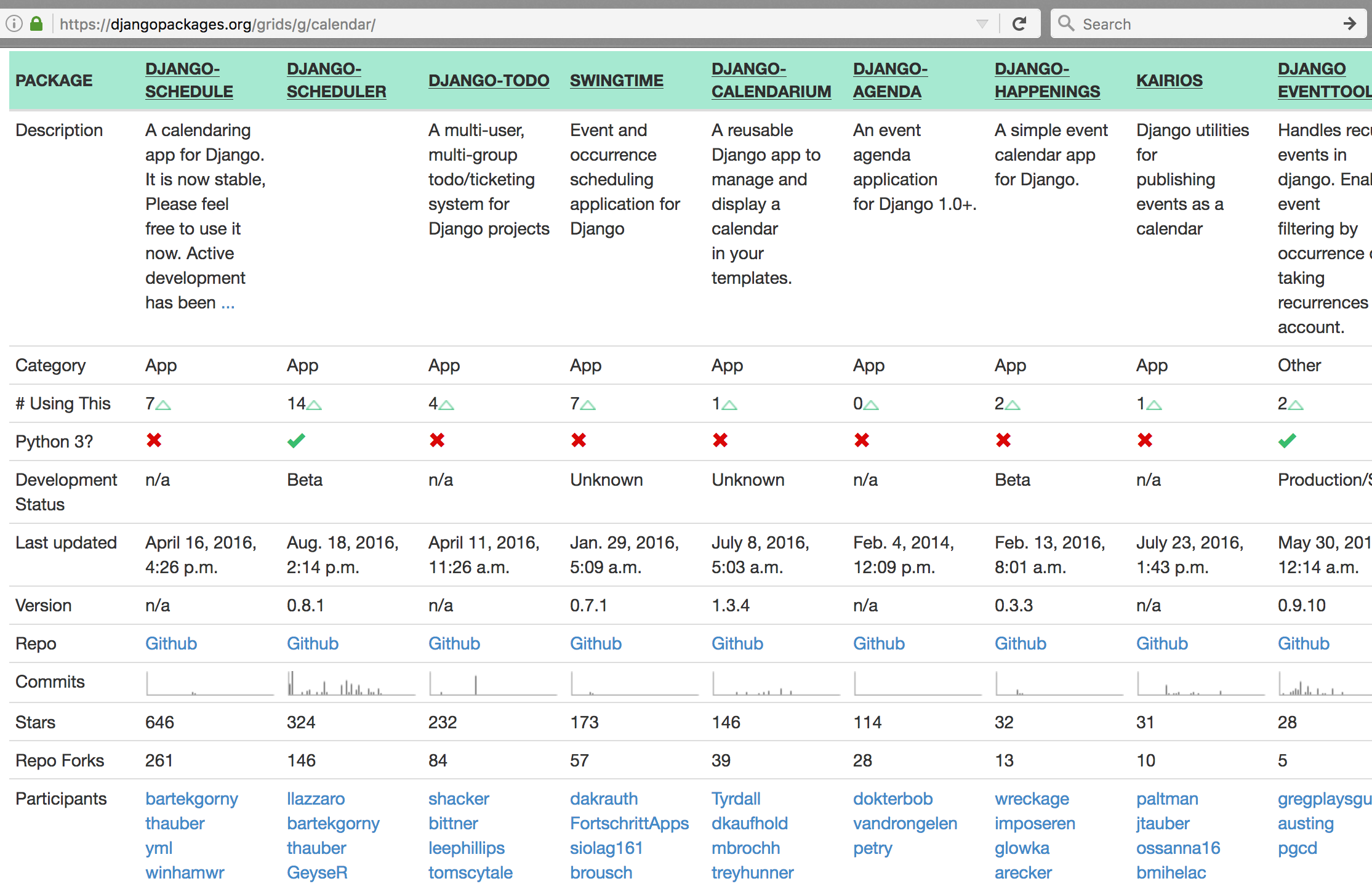Viewport: 1372px width, 889px height.
Task: Open the address bar history dropdown arrow
Action: click(x=982, y=24)
